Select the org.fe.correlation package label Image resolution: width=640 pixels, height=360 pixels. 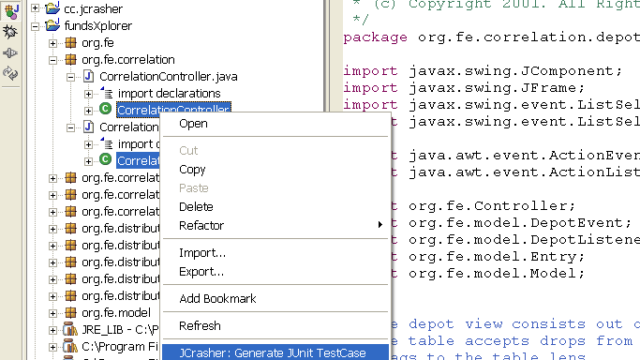[x=128, y=60]
